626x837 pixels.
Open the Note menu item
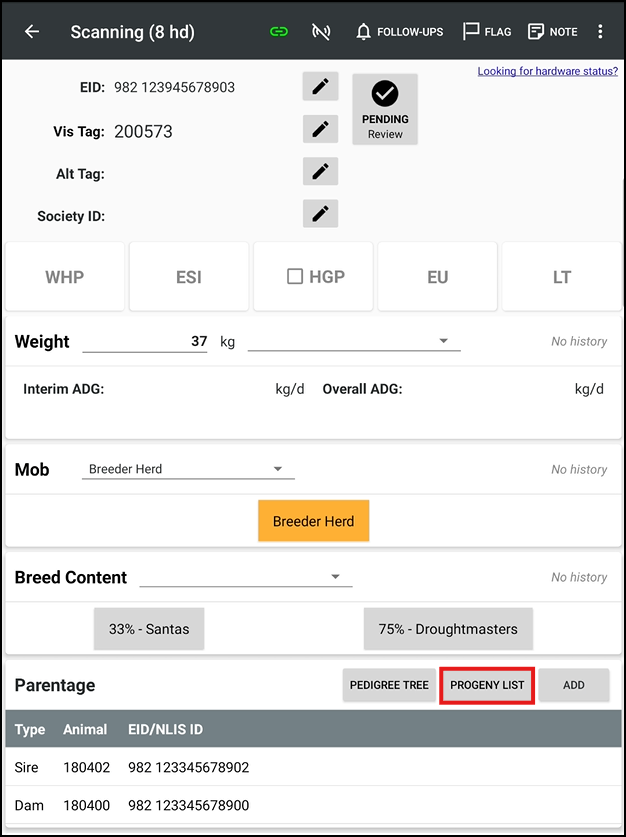tap(552, 32)
